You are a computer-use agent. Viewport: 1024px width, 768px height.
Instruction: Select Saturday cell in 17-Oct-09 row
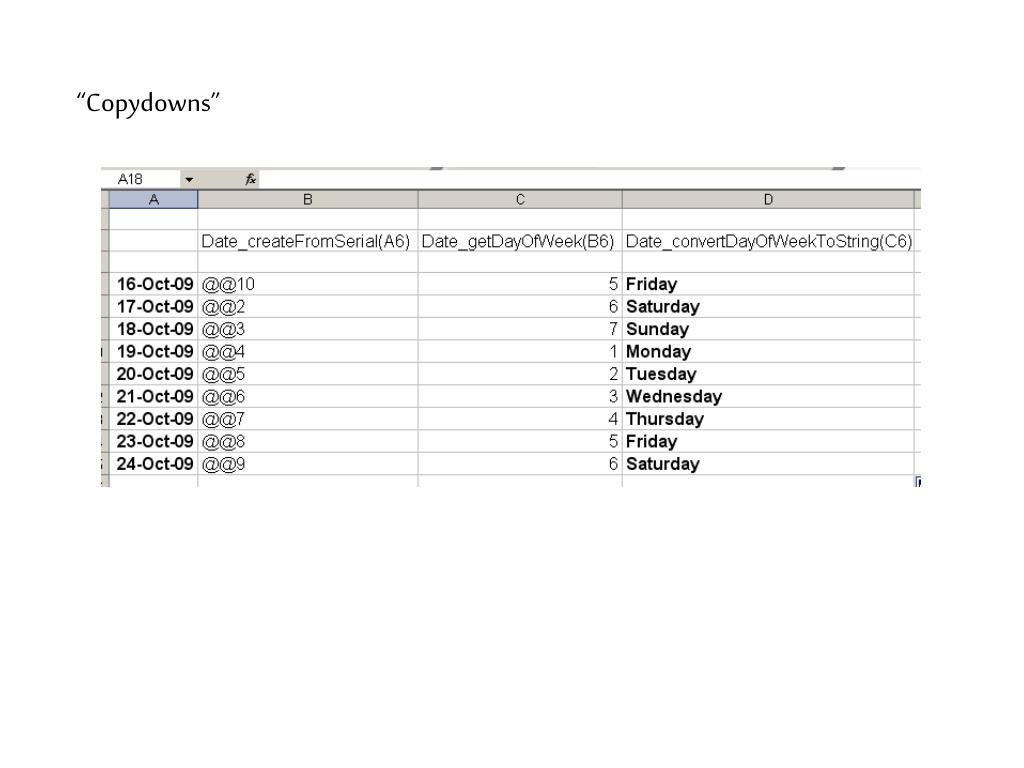[768, 306]
